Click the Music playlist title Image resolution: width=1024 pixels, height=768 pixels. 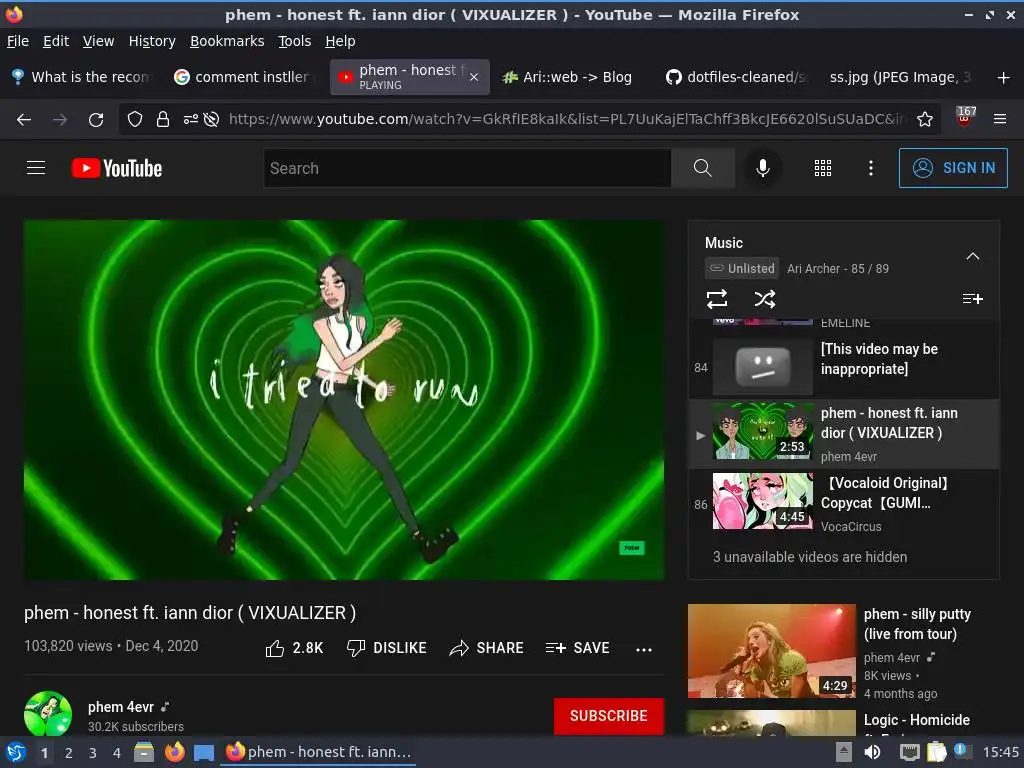[x=724, y=243]
